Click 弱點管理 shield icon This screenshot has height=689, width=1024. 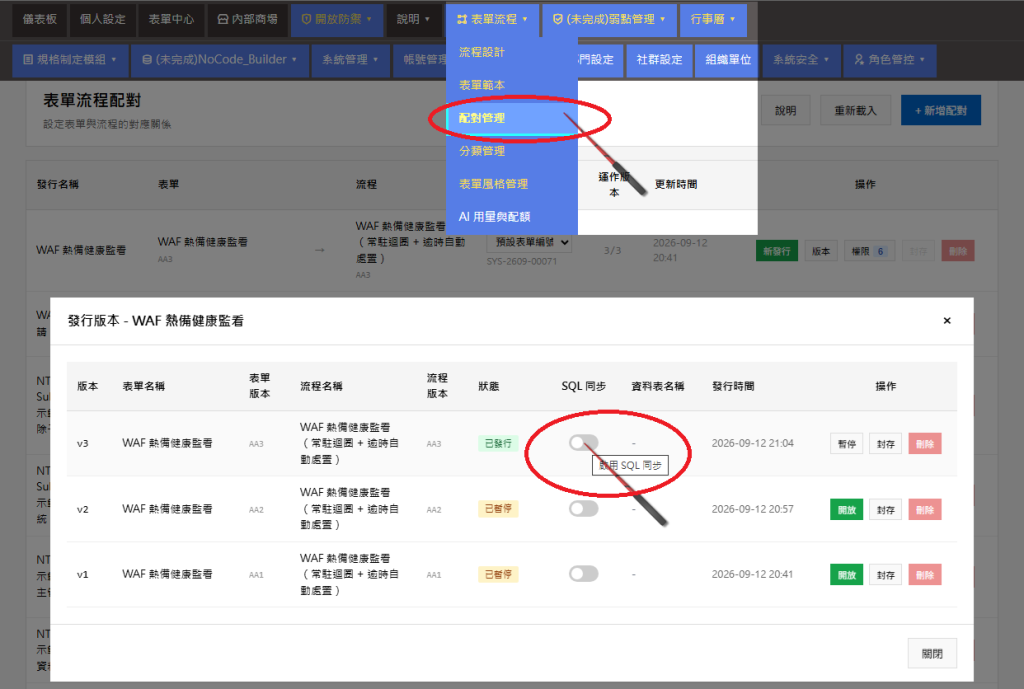557,20
